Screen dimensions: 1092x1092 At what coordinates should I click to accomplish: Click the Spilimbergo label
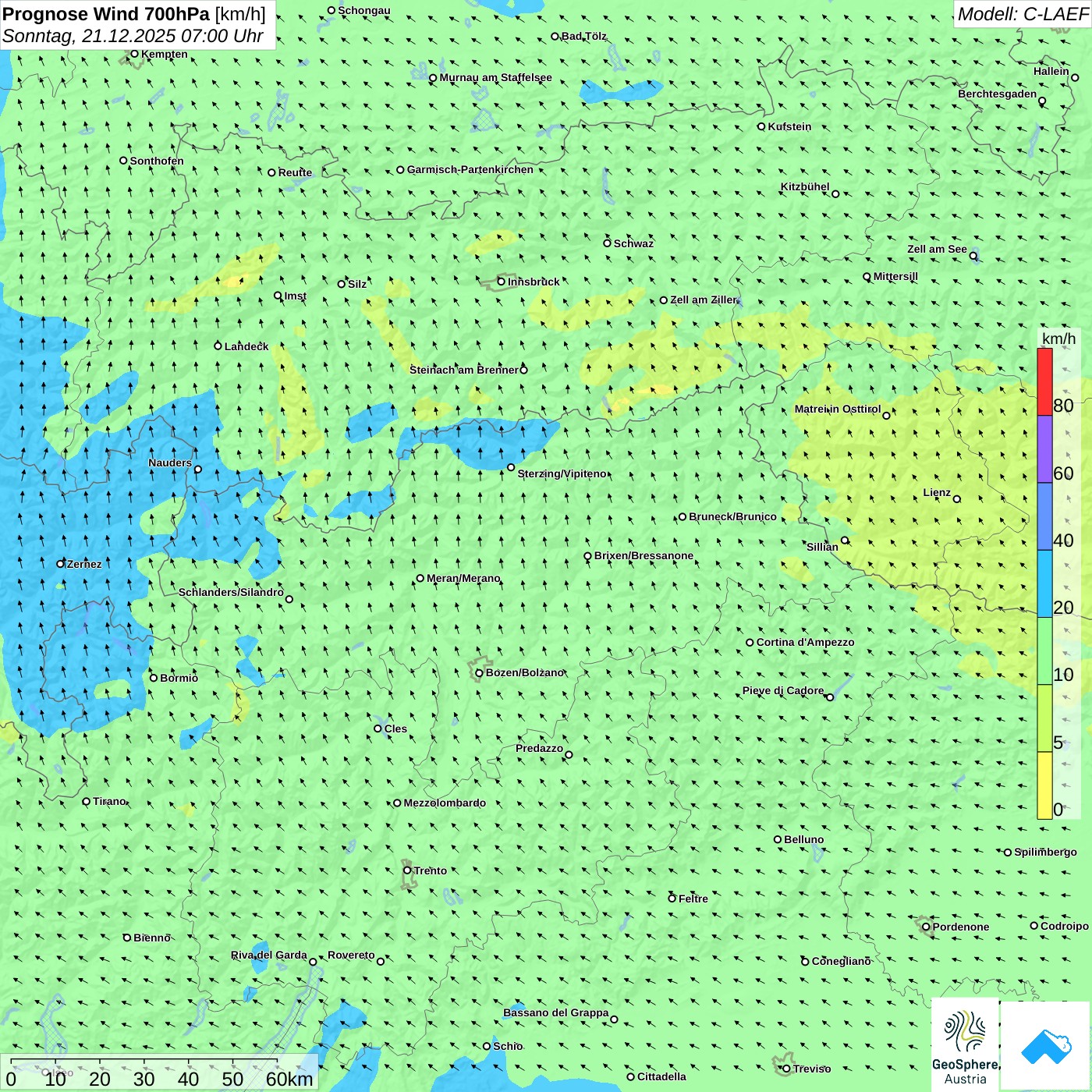[1045, 852]
